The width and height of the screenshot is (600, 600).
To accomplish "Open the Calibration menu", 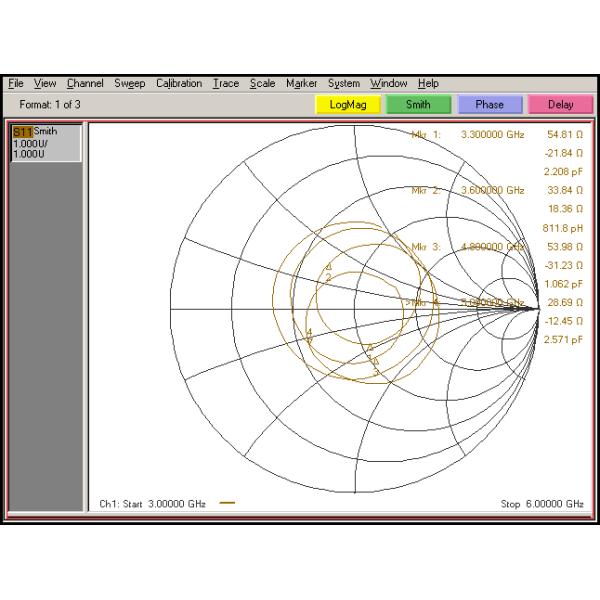I will coord(179,84).
